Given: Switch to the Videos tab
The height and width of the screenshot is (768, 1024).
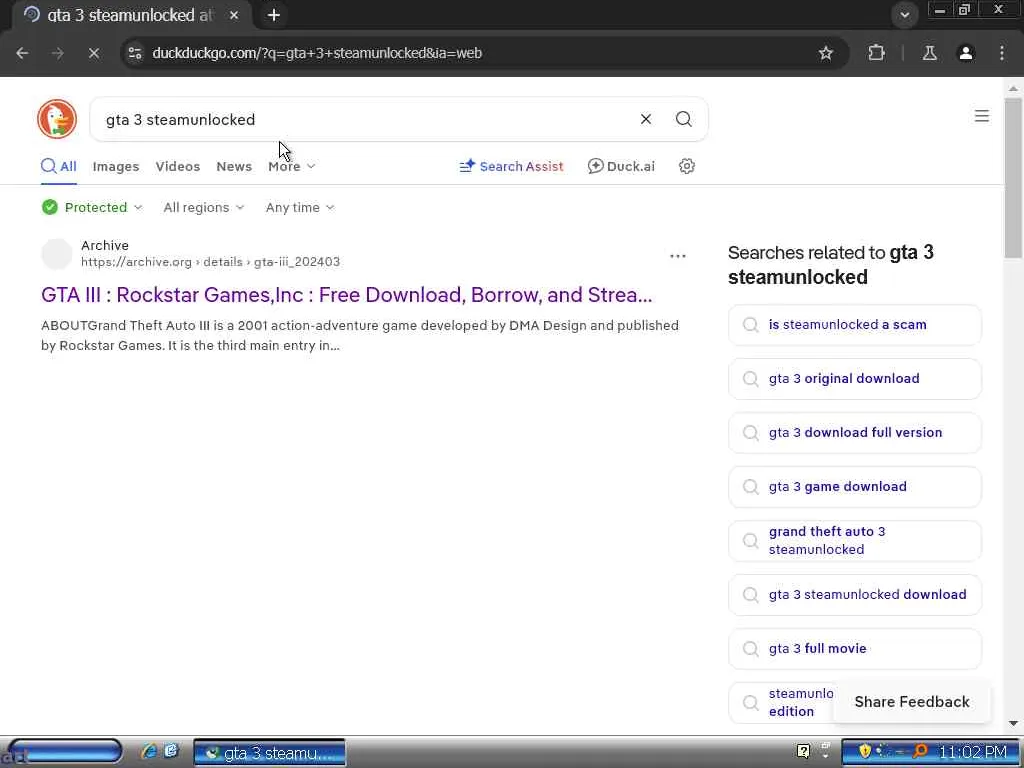Looking at the screenshot, I should point(178,167).
